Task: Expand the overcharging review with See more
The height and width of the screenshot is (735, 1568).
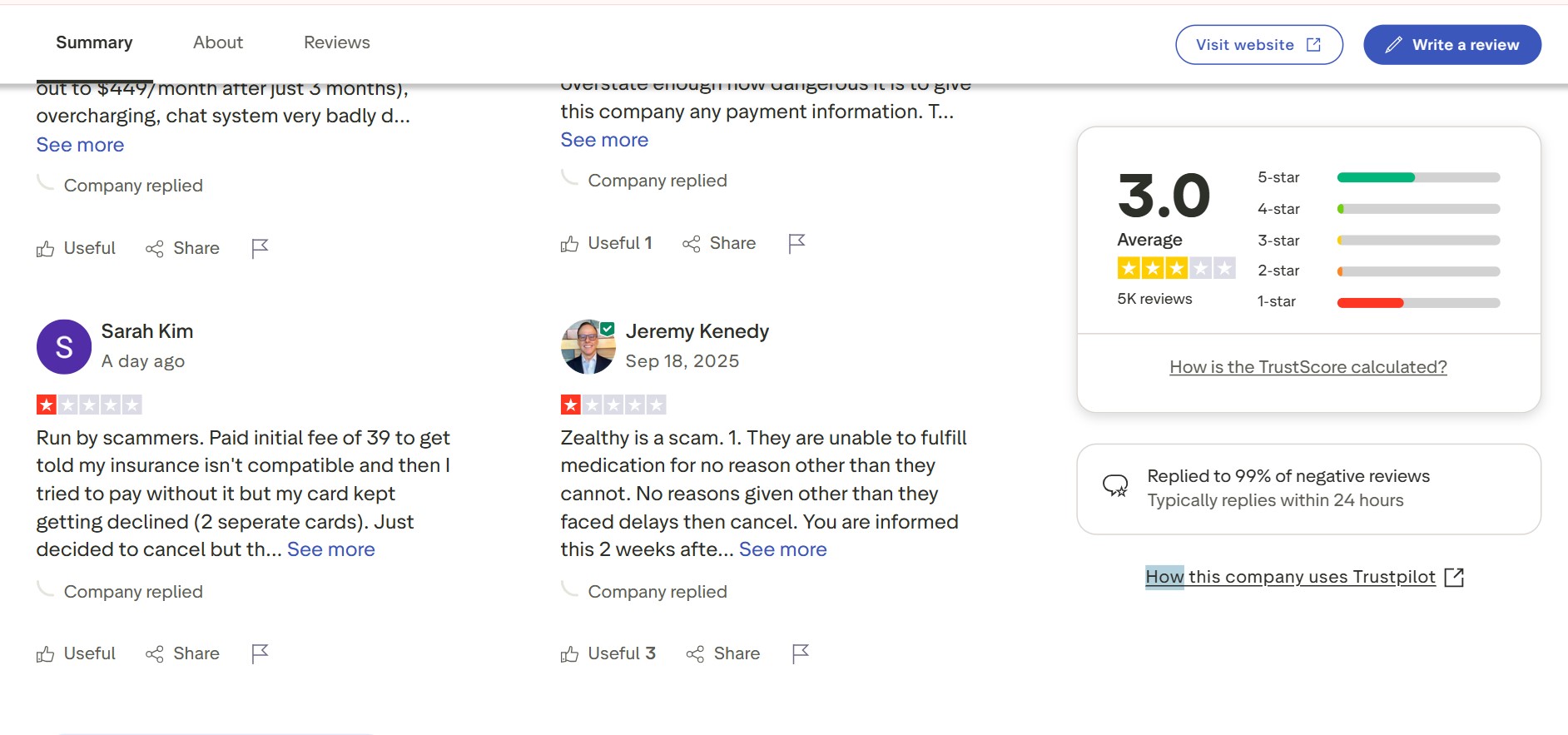Action: pos(80,145)
